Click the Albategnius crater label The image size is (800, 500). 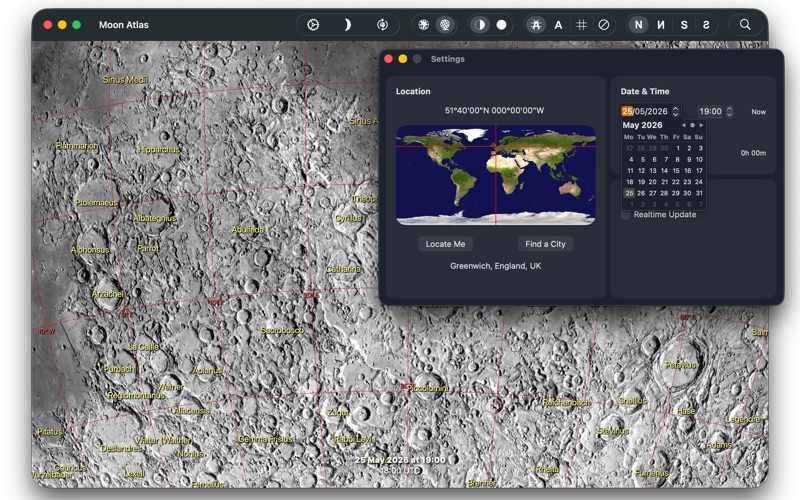[155, 218]
